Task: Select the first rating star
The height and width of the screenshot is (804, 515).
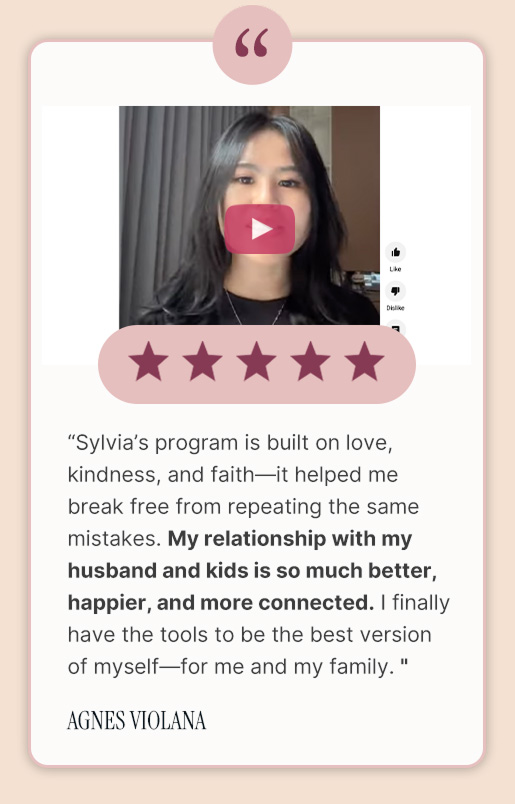Action: coord(148,362)
